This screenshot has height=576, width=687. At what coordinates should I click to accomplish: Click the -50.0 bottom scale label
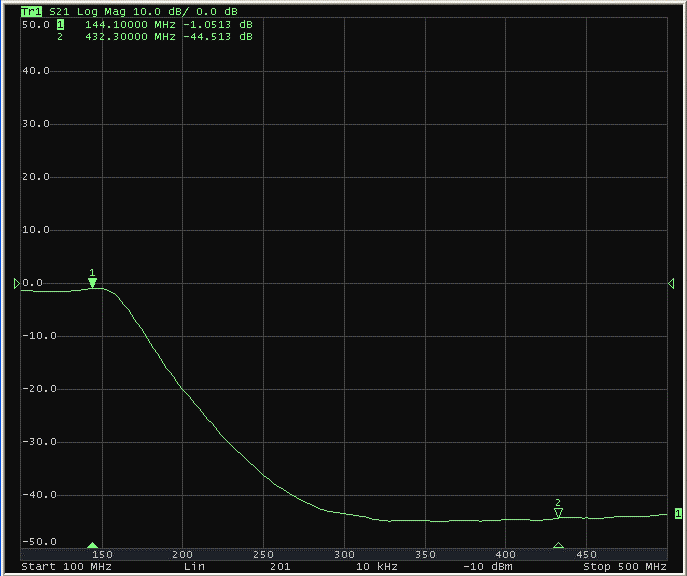pos(39,542)
